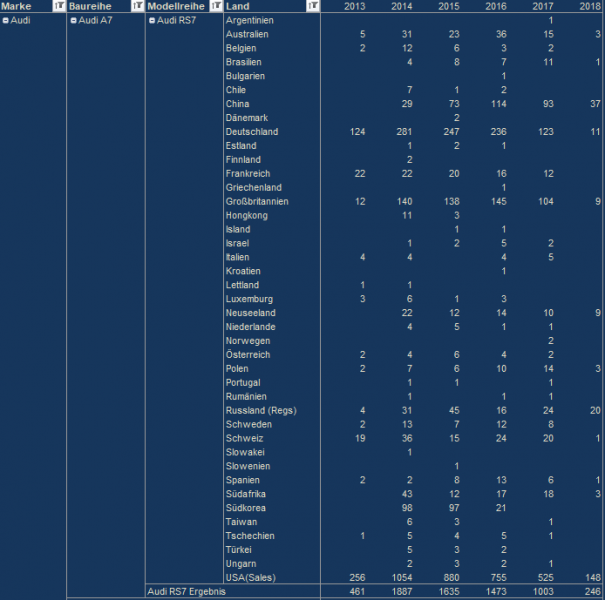The image size is (605, 600).
Task: Select the Griechenland row label
Action: [x=254, y=188]
